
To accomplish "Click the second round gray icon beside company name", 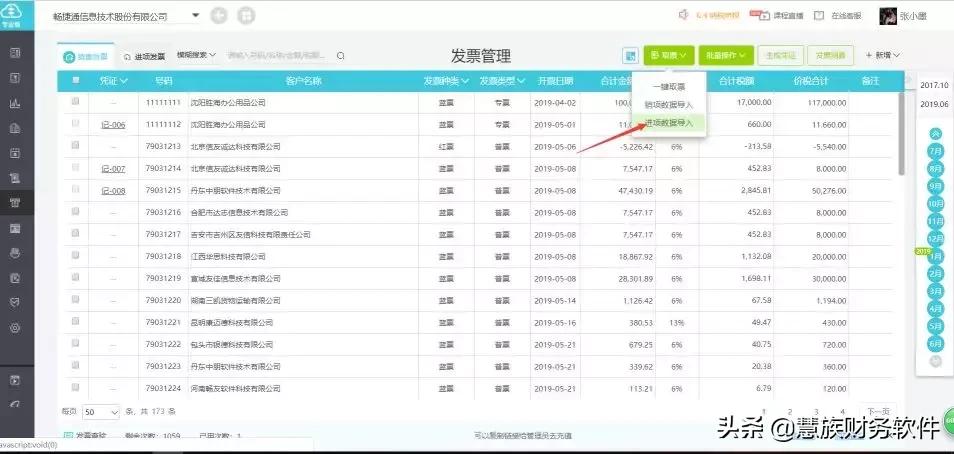I will pos(246,15).
